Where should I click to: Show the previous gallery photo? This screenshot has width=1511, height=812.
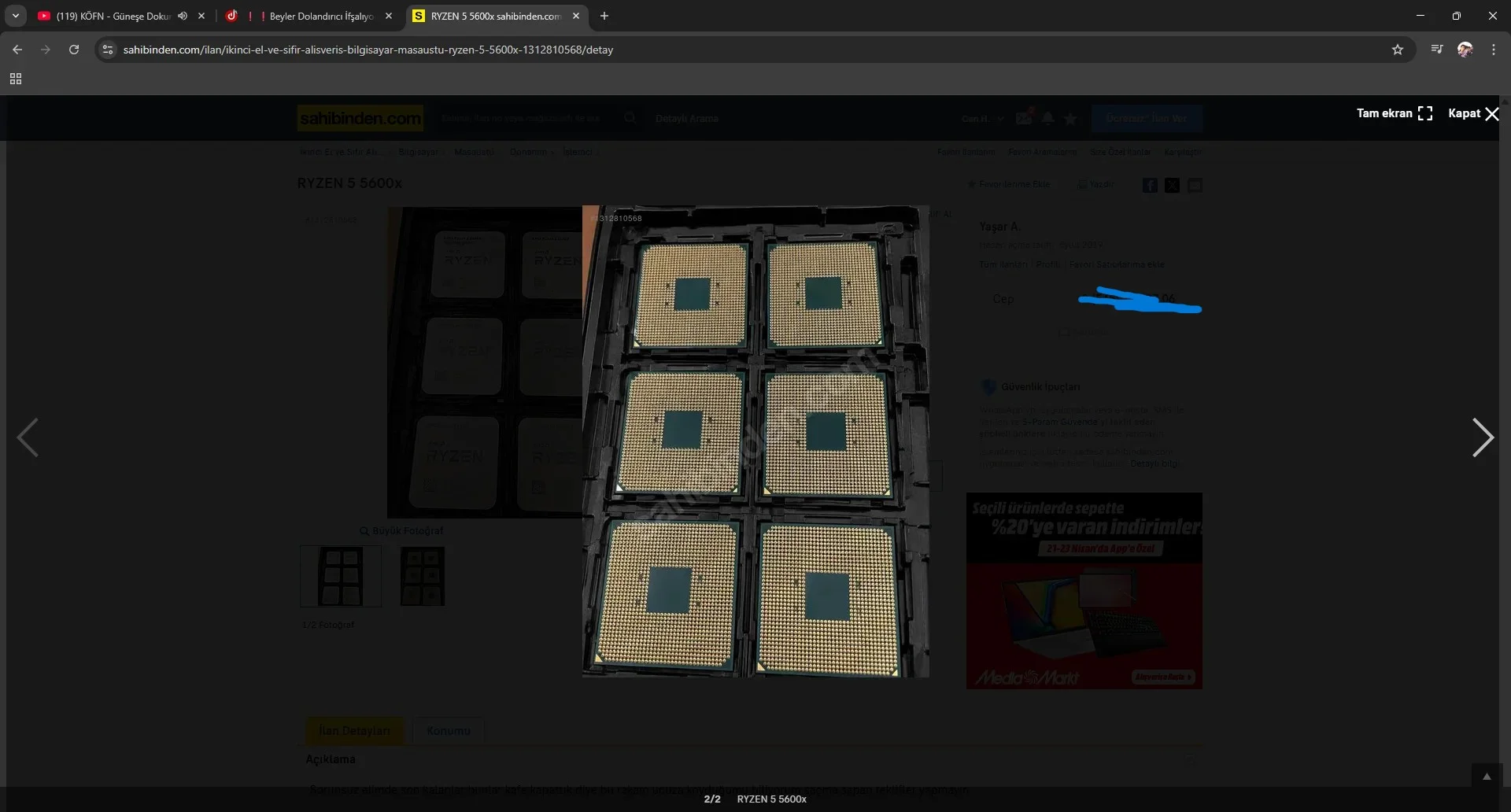(x=28, y=437)
